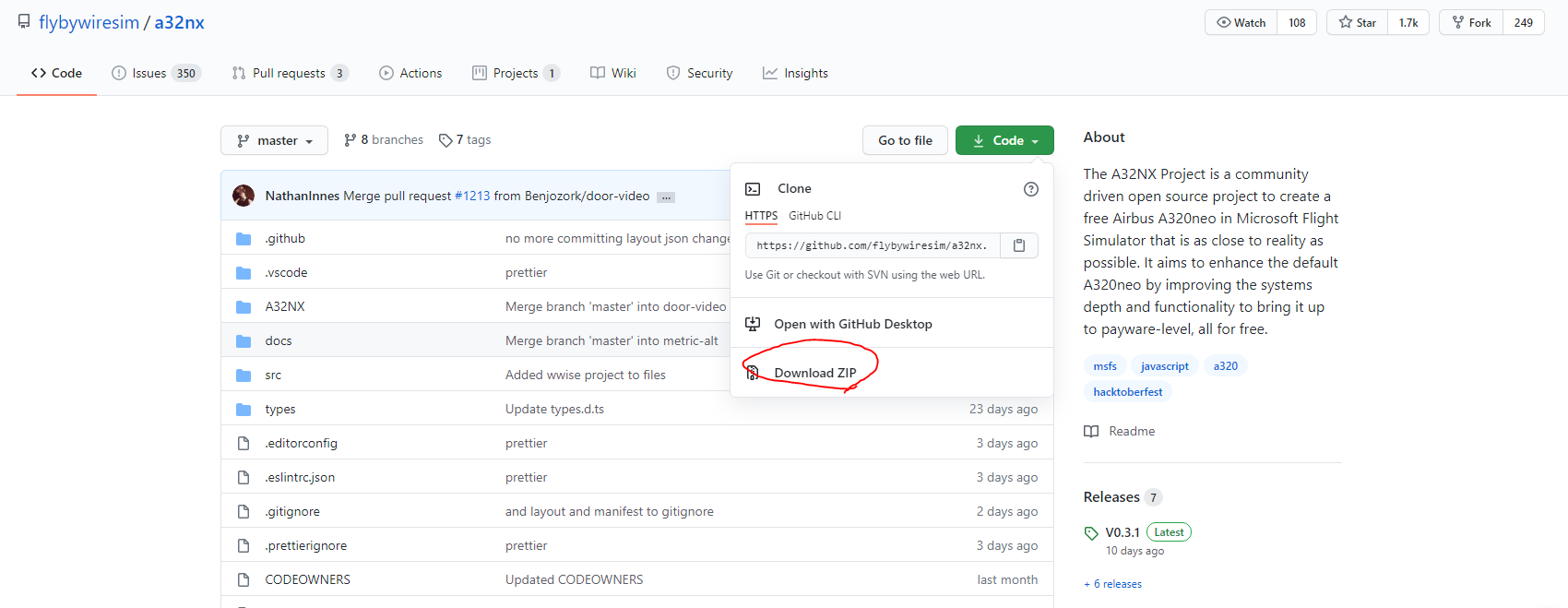Open the types folder
The height and width of the screenshot is (608, 1568).
(280, 409)
